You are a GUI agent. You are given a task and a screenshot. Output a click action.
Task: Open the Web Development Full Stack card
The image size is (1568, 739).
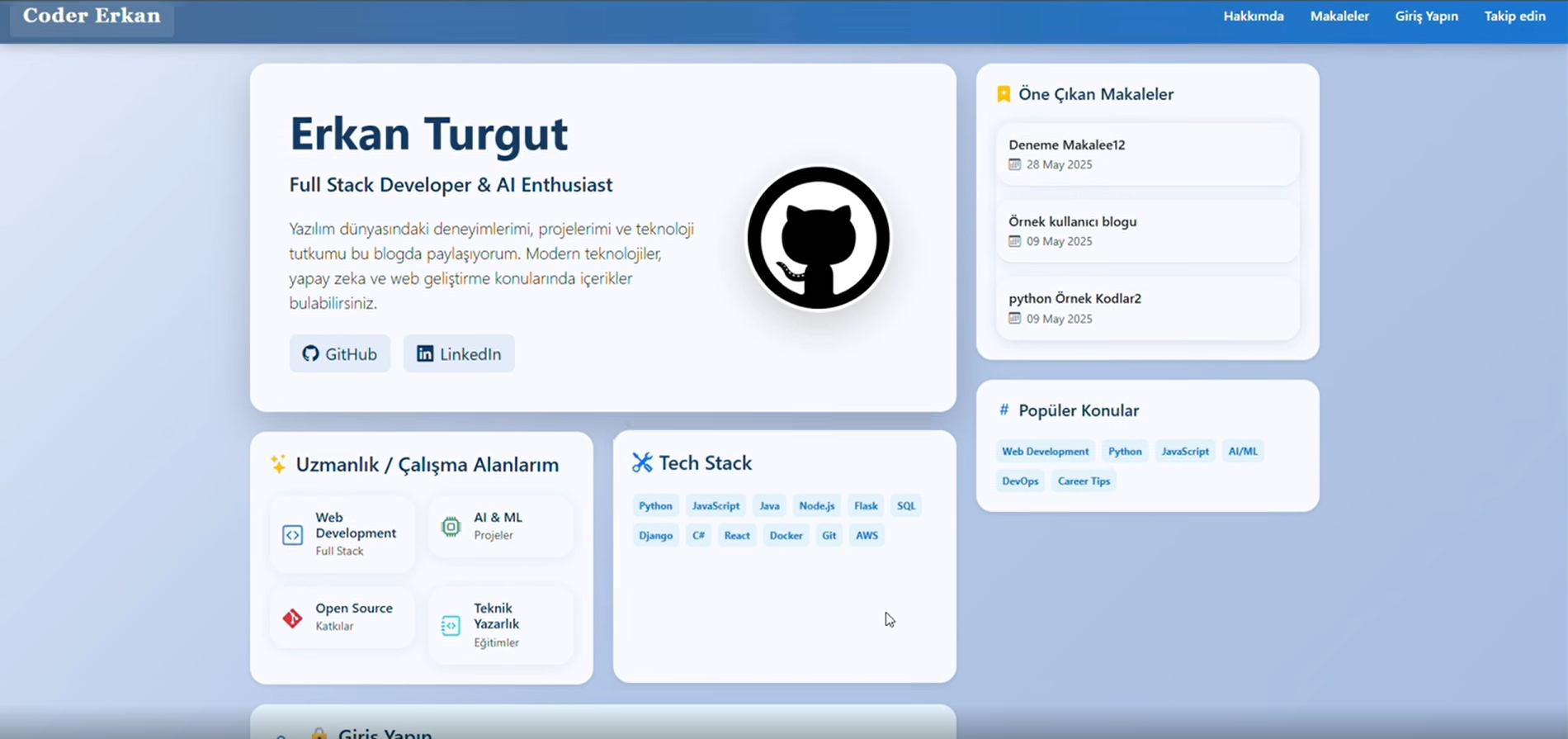tap(342, 534)
